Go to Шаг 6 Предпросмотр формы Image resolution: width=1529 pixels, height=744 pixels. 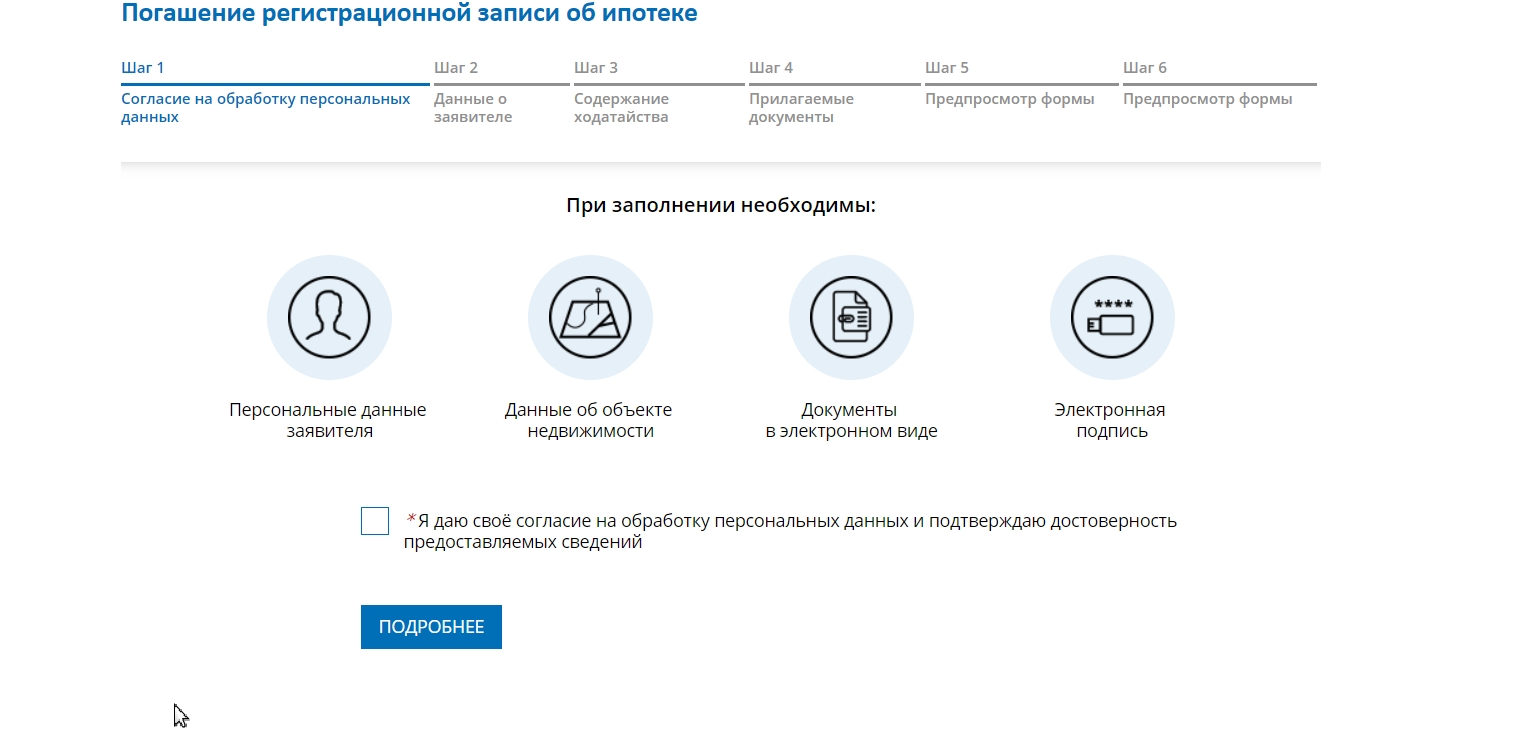pos(1219,84)
